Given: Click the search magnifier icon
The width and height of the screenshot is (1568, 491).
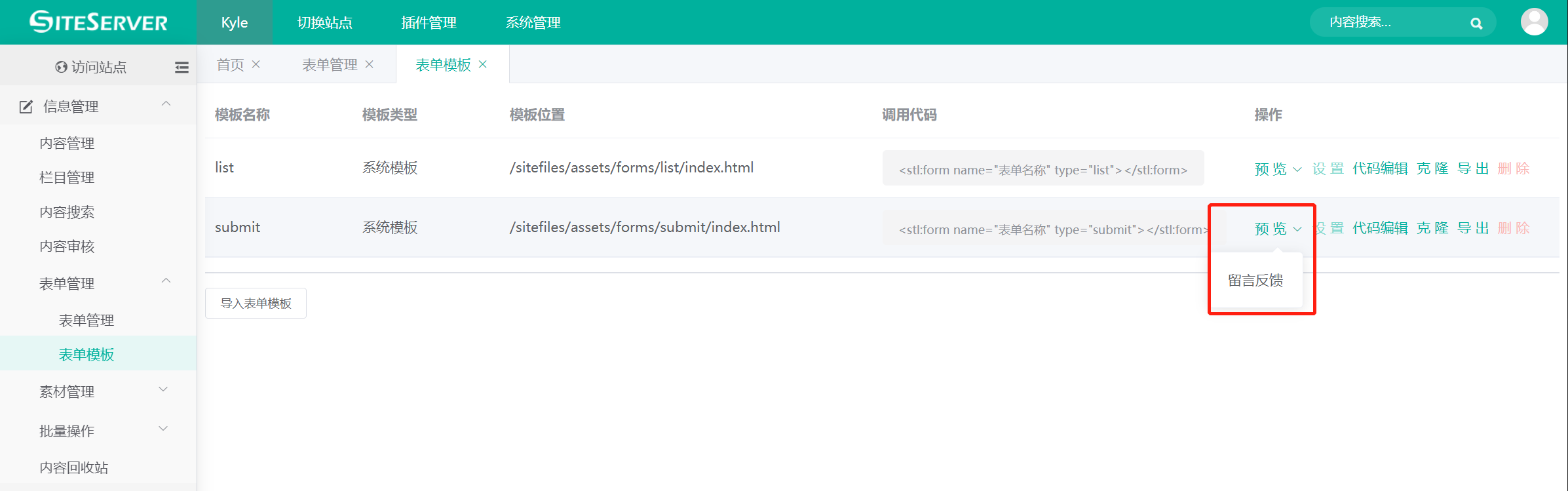Looking at the screenshot, I should click(1476, 24).
